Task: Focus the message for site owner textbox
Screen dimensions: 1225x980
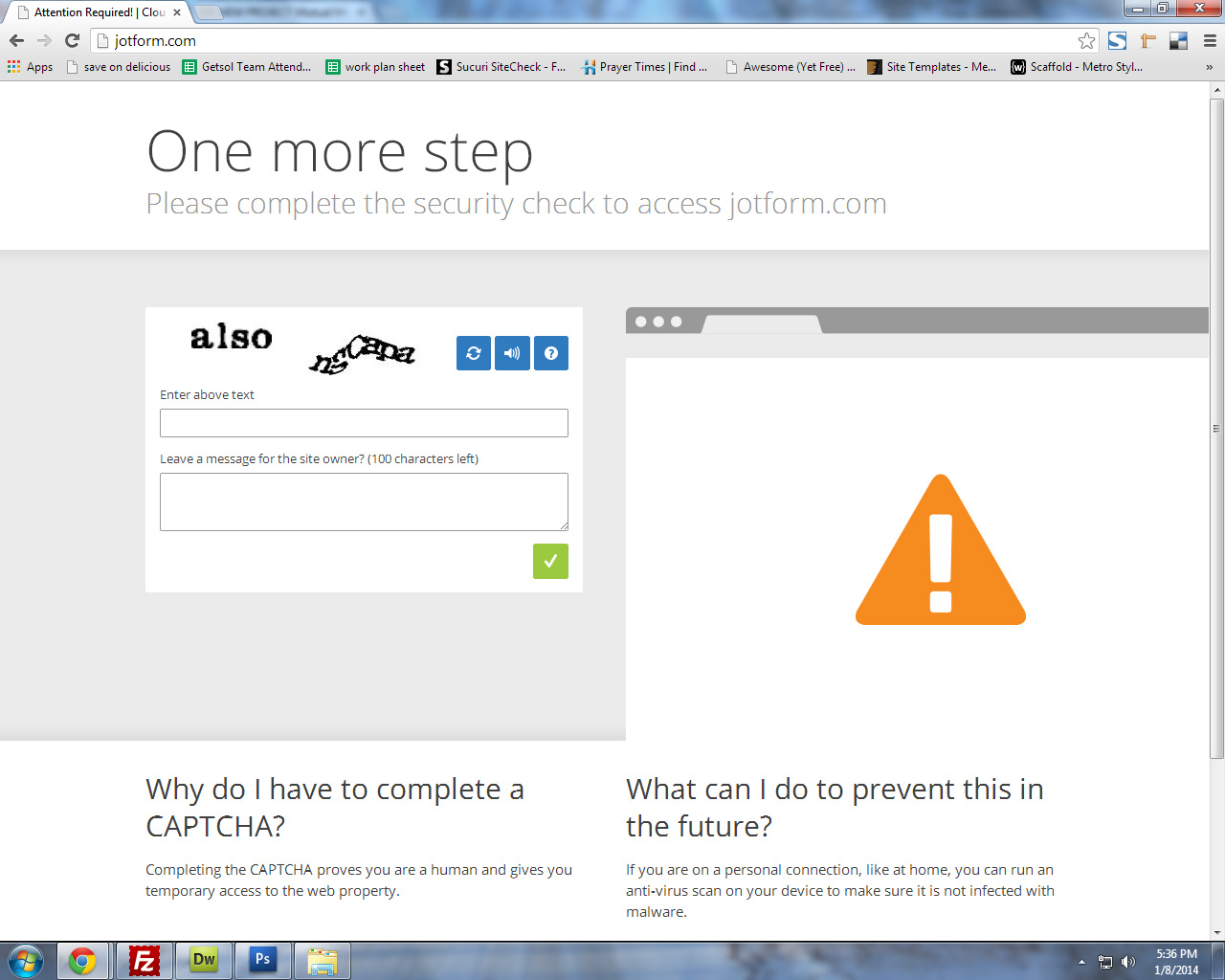Action: 364,501
